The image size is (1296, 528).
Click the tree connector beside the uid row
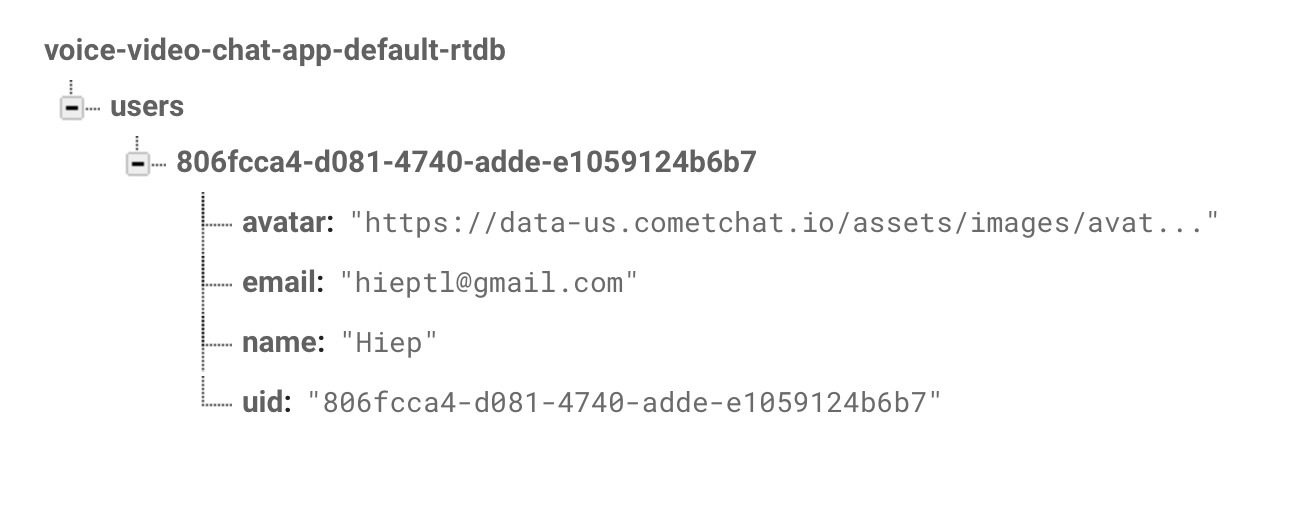coord(218,404)
